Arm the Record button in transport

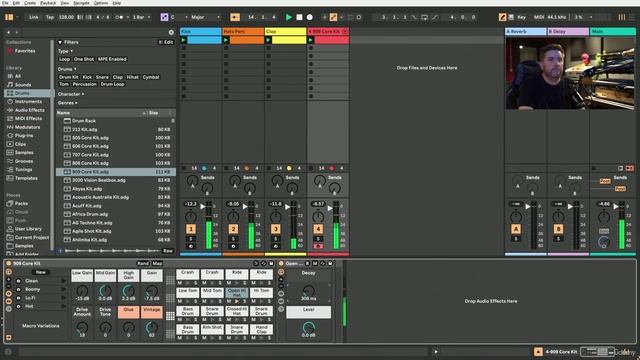point(310,17)
